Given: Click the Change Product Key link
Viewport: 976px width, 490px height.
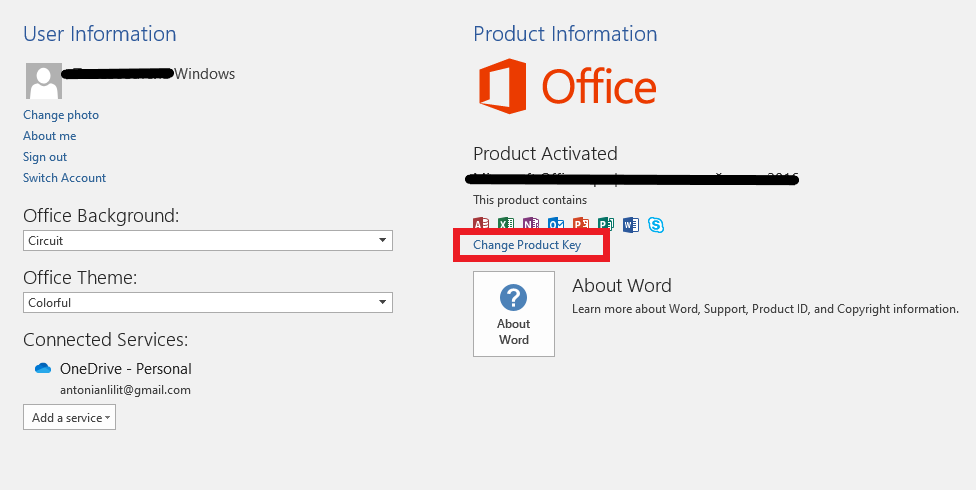Looking at the screenshot, I should [527, 245].
